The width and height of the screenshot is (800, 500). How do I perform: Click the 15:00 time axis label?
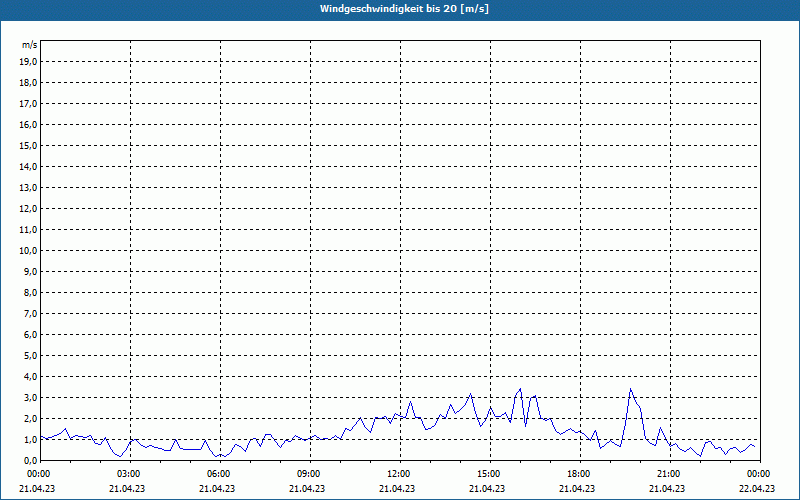(490, 474)
